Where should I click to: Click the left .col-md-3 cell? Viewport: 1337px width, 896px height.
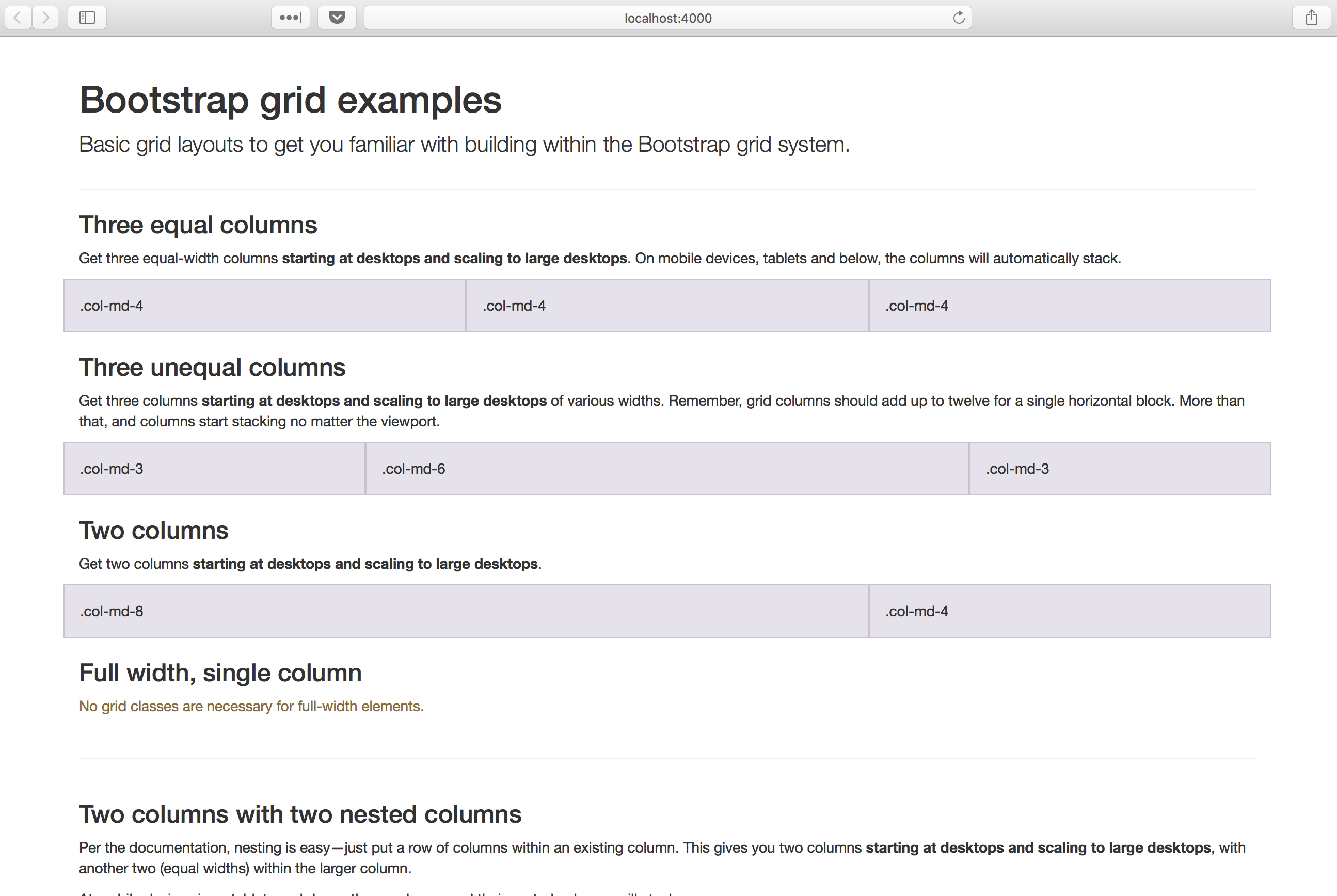click(x=214, y=469)
